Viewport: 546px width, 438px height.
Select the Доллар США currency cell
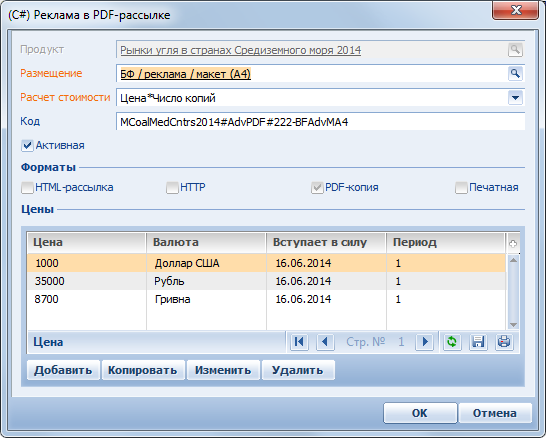click(x=206, y=263)
